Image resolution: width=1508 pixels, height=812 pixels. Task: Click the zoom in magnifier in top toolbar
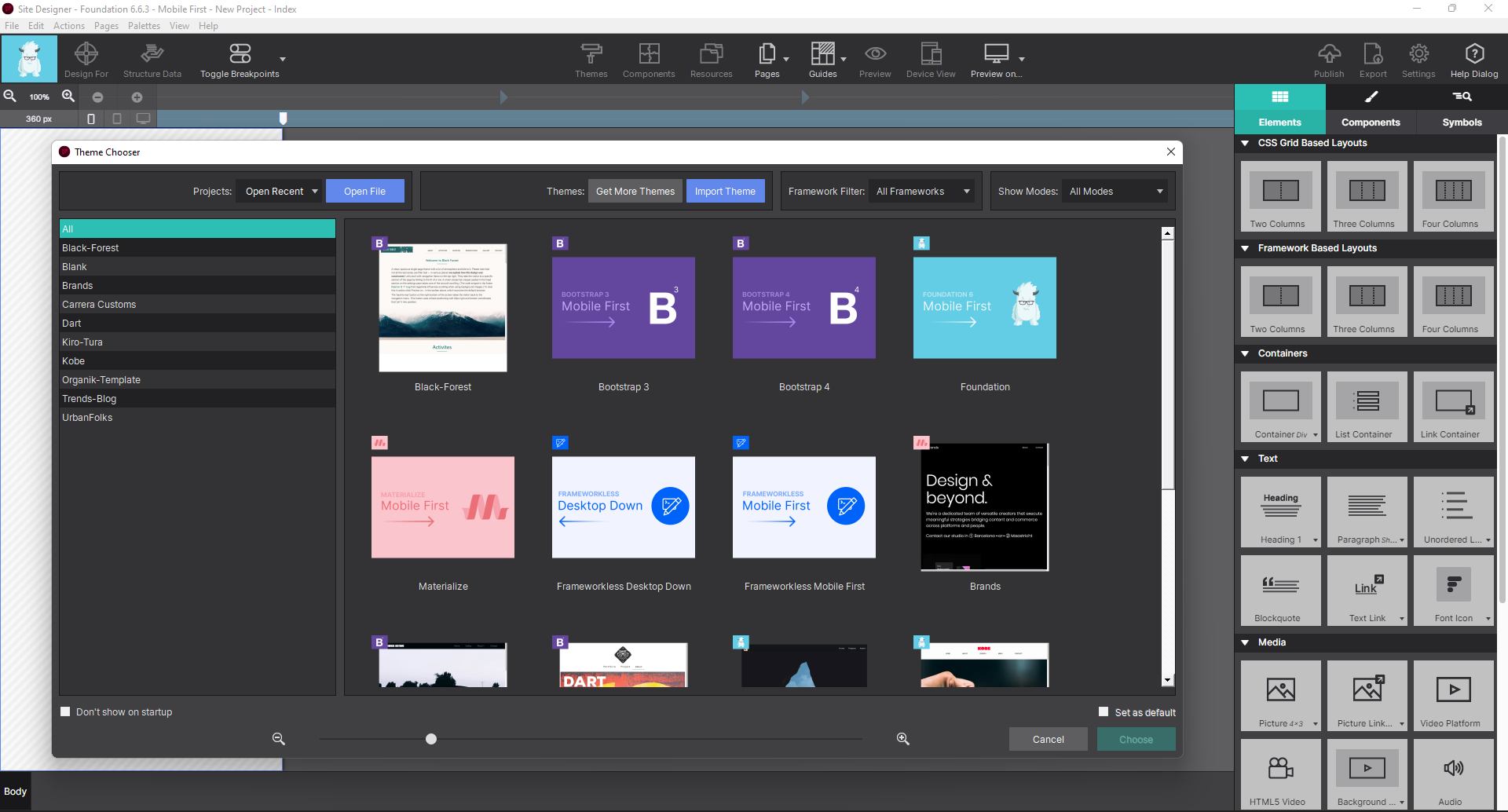(68, 96)
